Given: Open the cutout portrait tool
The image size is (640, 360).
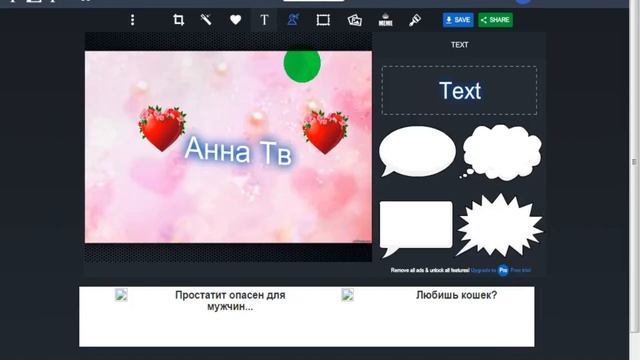Looking at the screenshot, I should tap(293, 20).
